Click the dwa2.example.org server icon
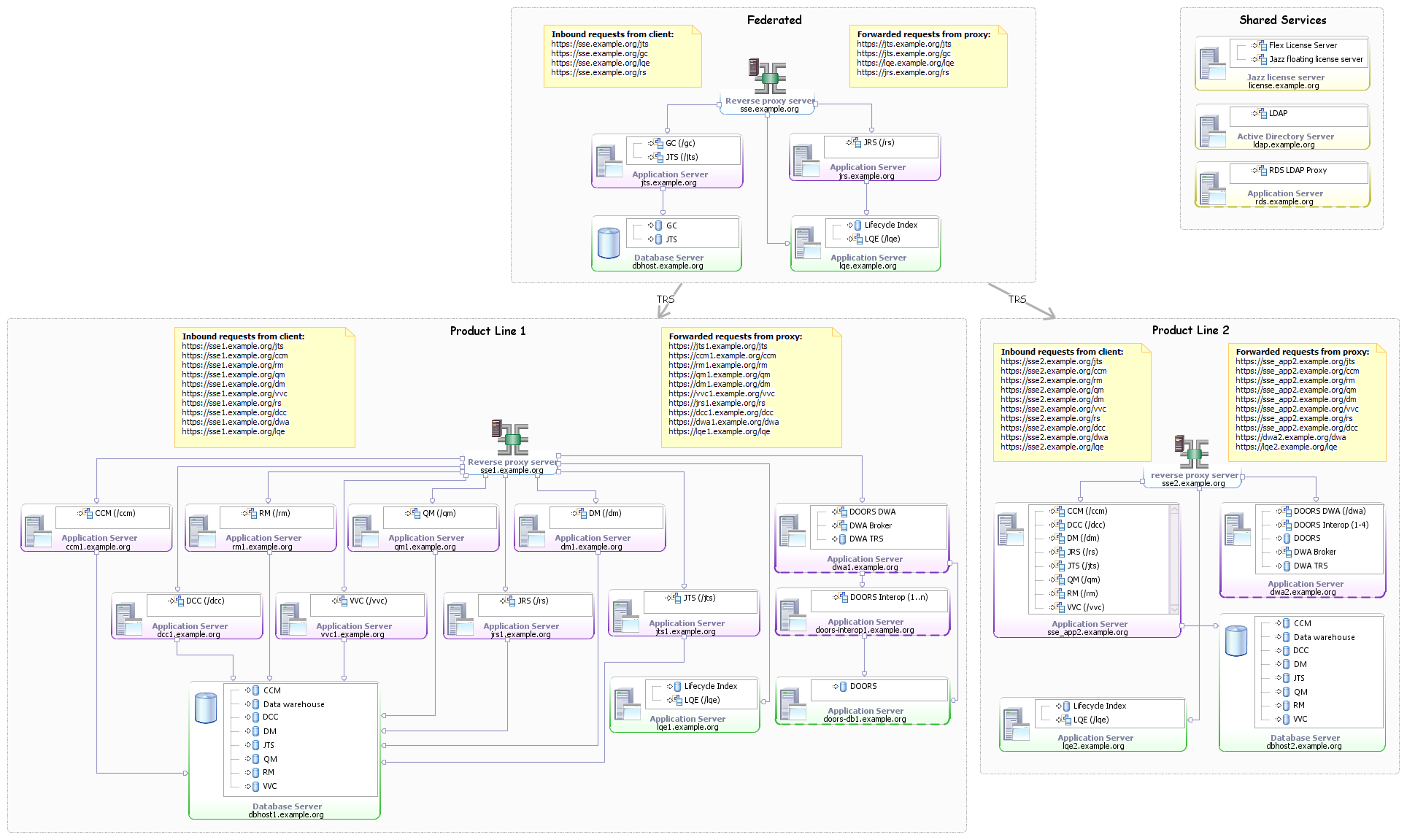 (1238, 531)
